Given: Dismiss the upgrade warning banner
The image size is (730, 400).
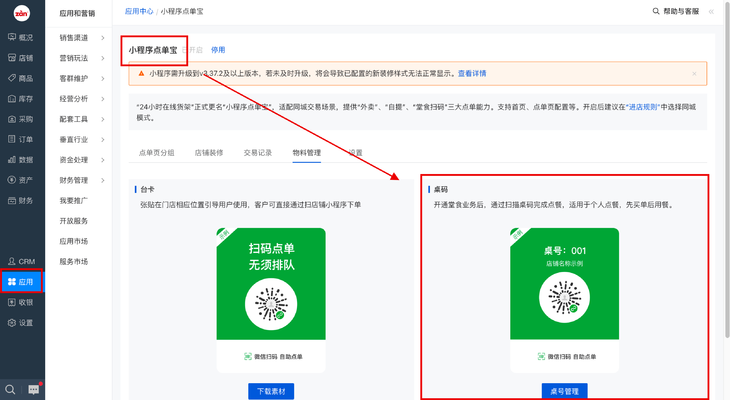Looking at the screenshot, I should [x=694, y=74].
